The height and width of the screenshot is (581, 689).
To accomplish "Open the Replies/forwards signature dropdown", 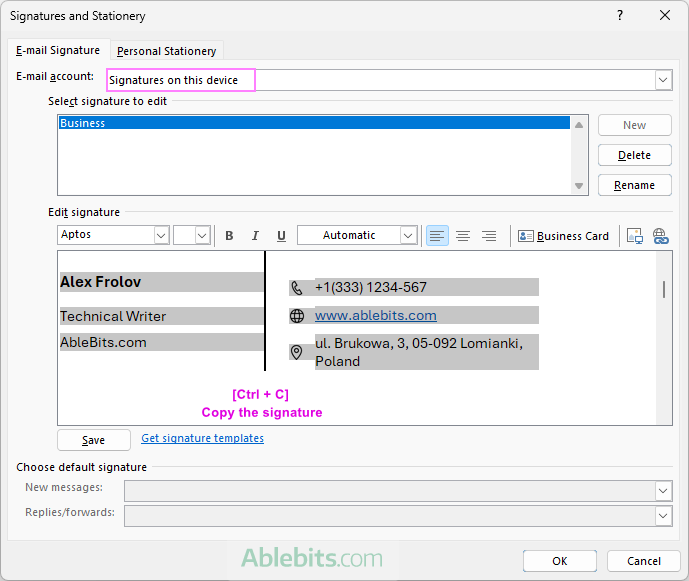I will pyautogui.click(x=664, y=516).
